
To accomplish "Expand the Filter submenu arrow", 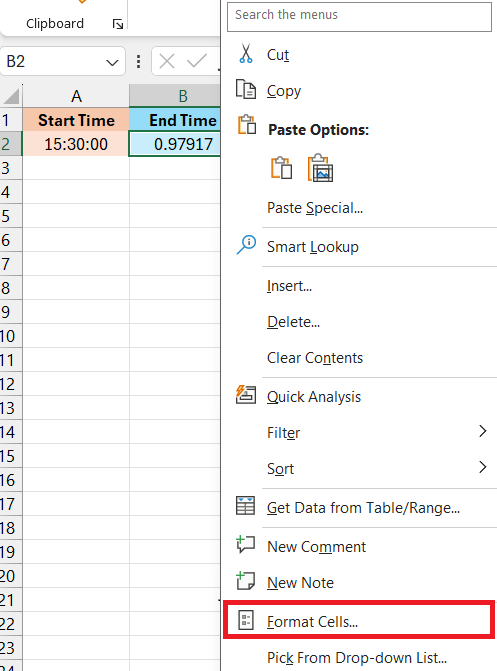I will point(482,431).
